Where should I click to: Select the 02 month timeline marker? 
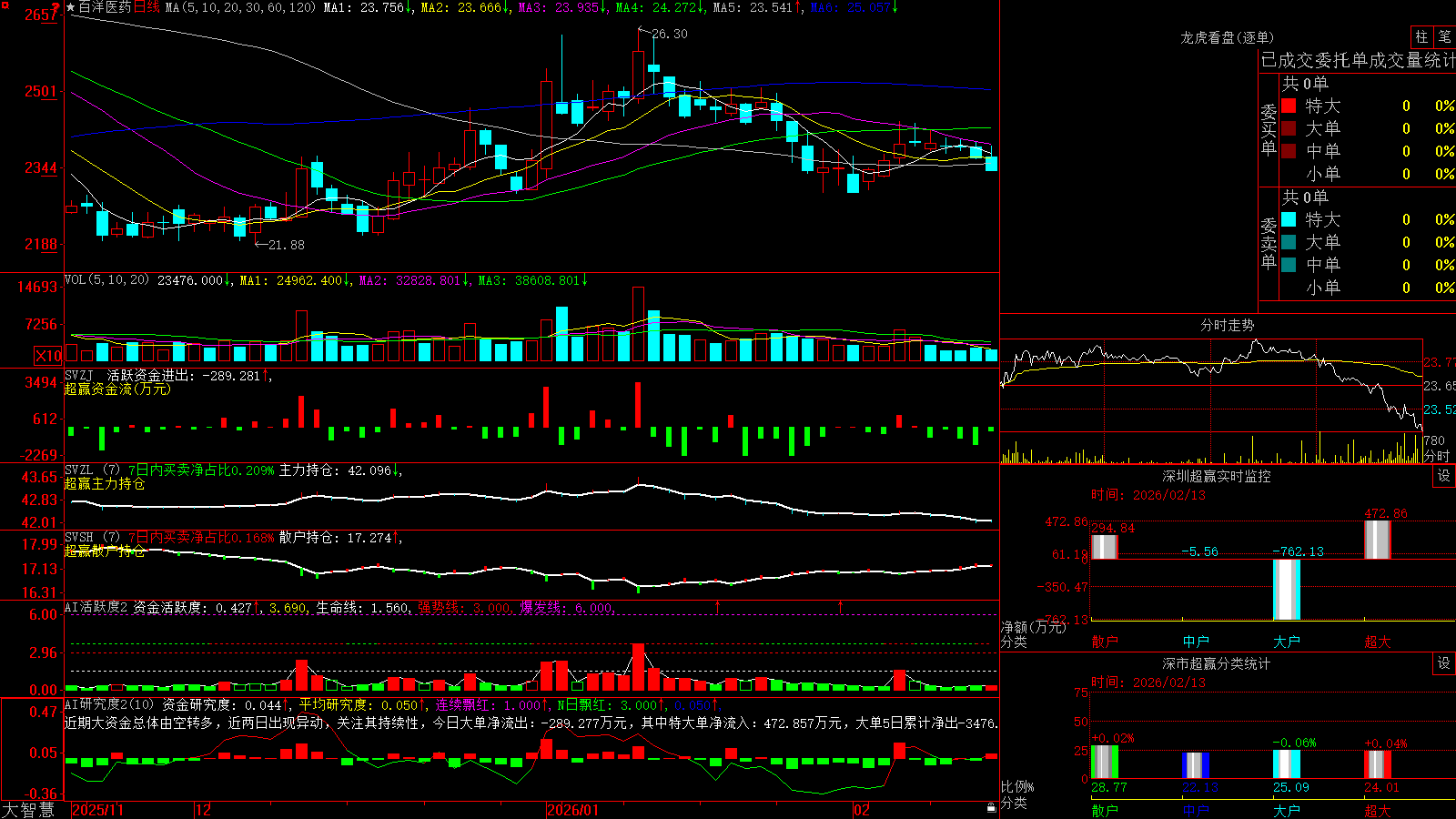point(862,810)
